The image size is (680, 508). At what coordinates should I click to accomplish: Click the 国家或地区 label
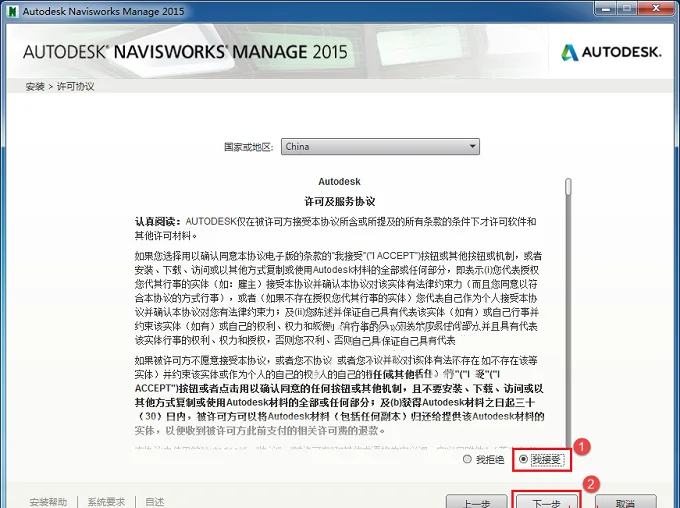249,147
